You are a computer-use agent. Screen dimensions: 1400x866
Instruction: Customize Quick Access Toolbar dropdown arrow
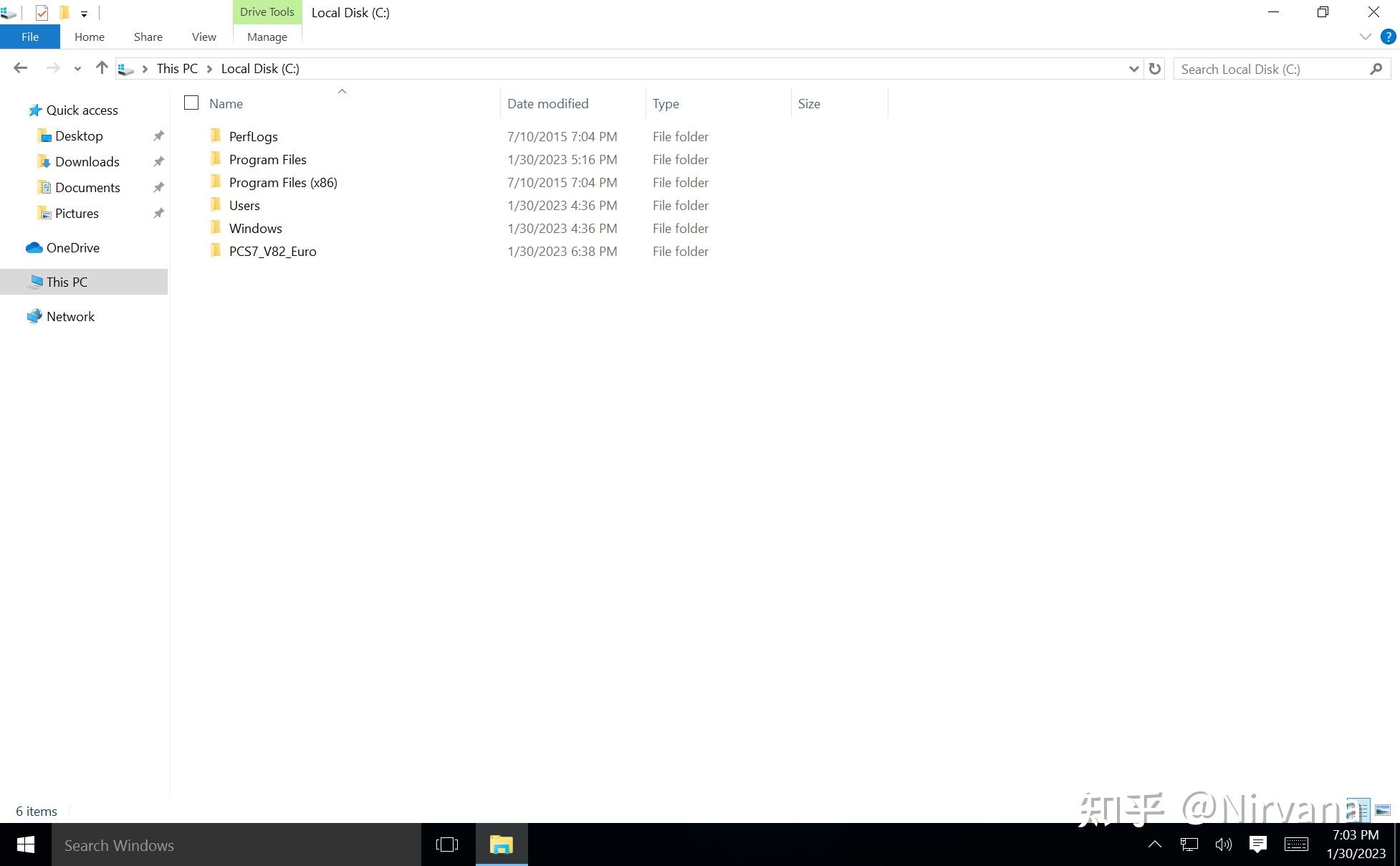click(84, 14)
